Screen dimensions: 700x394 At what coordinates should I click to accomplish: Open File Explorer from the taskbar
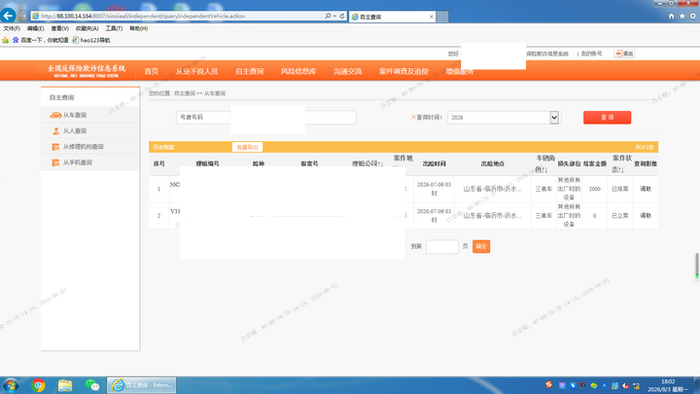click(65, 385)
